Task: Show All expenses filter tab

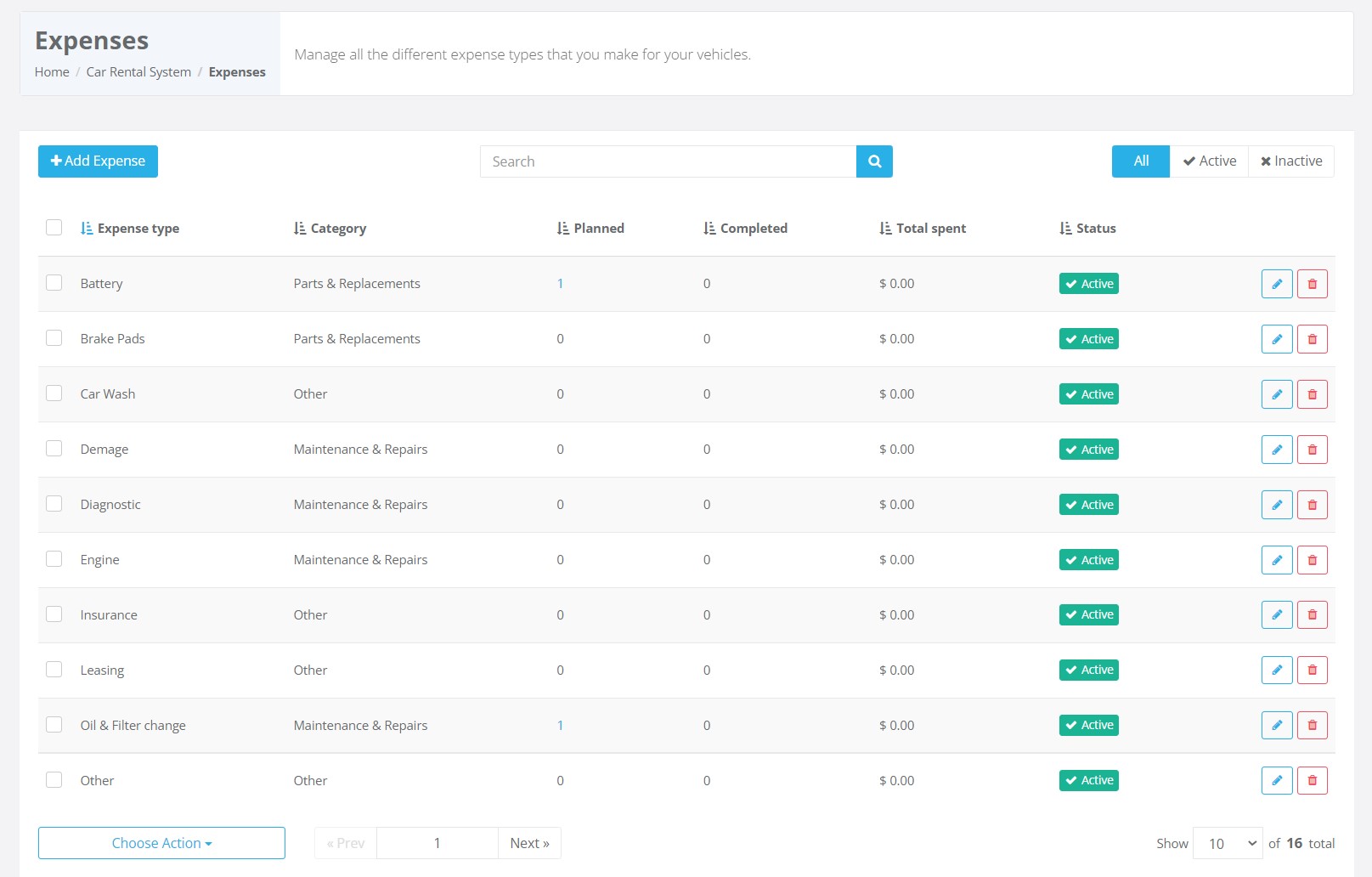Action: click(1141, 161)
